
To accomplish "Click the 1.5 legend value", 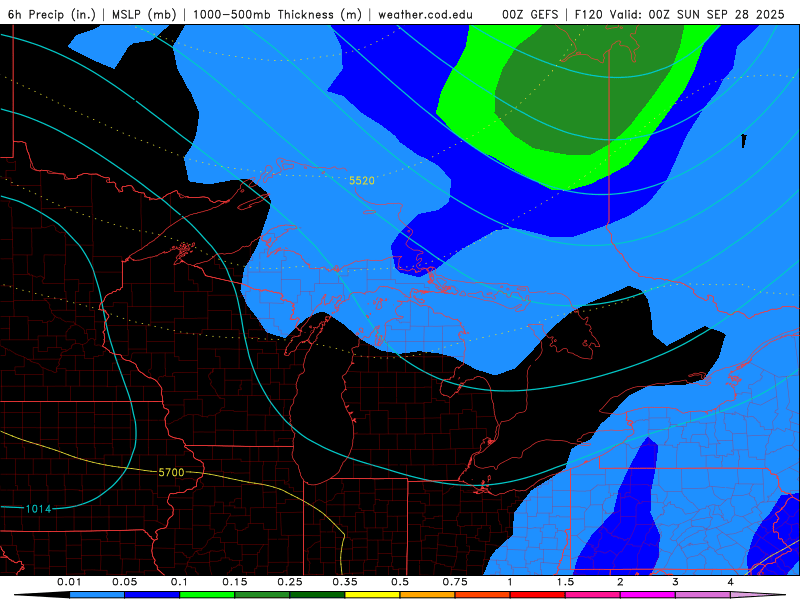I will click(565, 582).
